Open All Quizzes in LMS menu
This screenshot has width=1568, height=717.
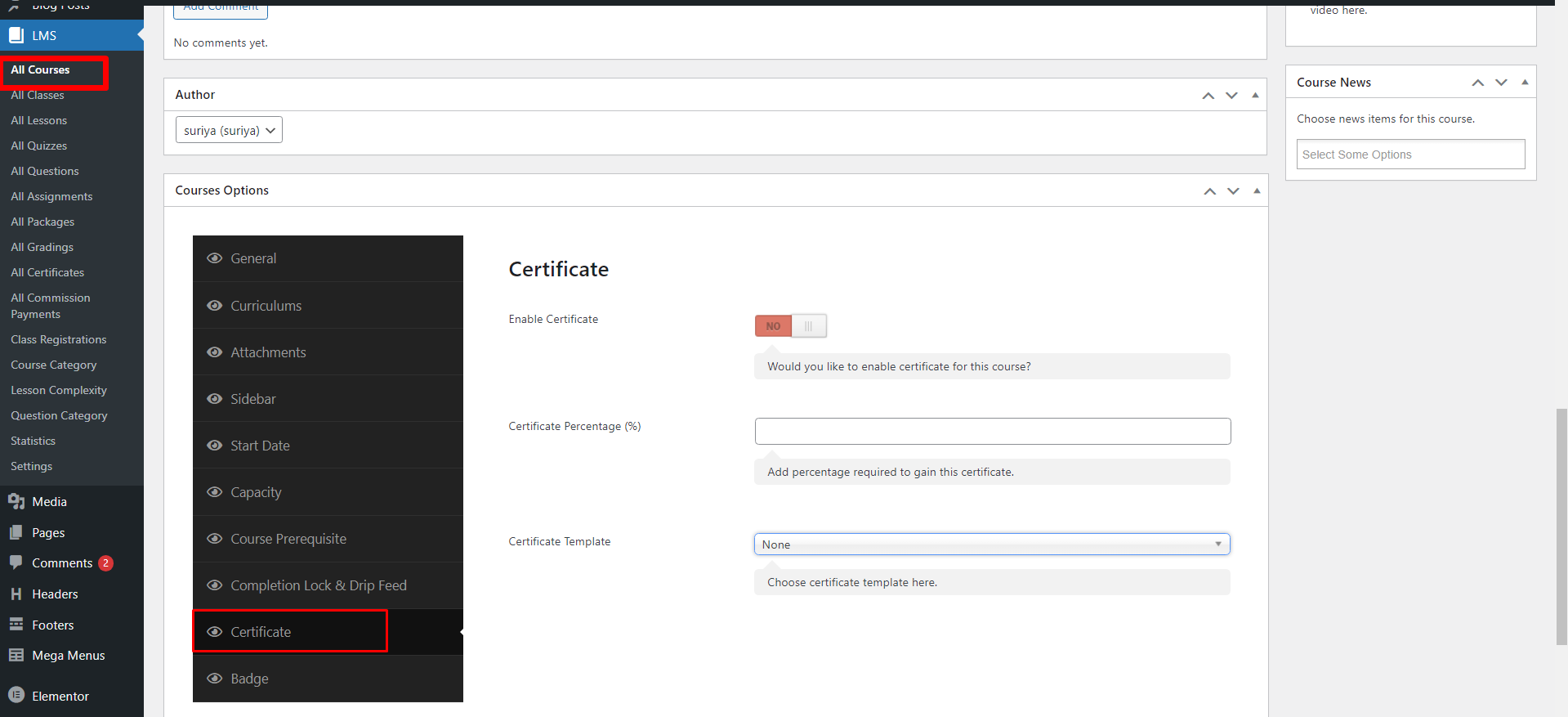(x=39, y=146)
